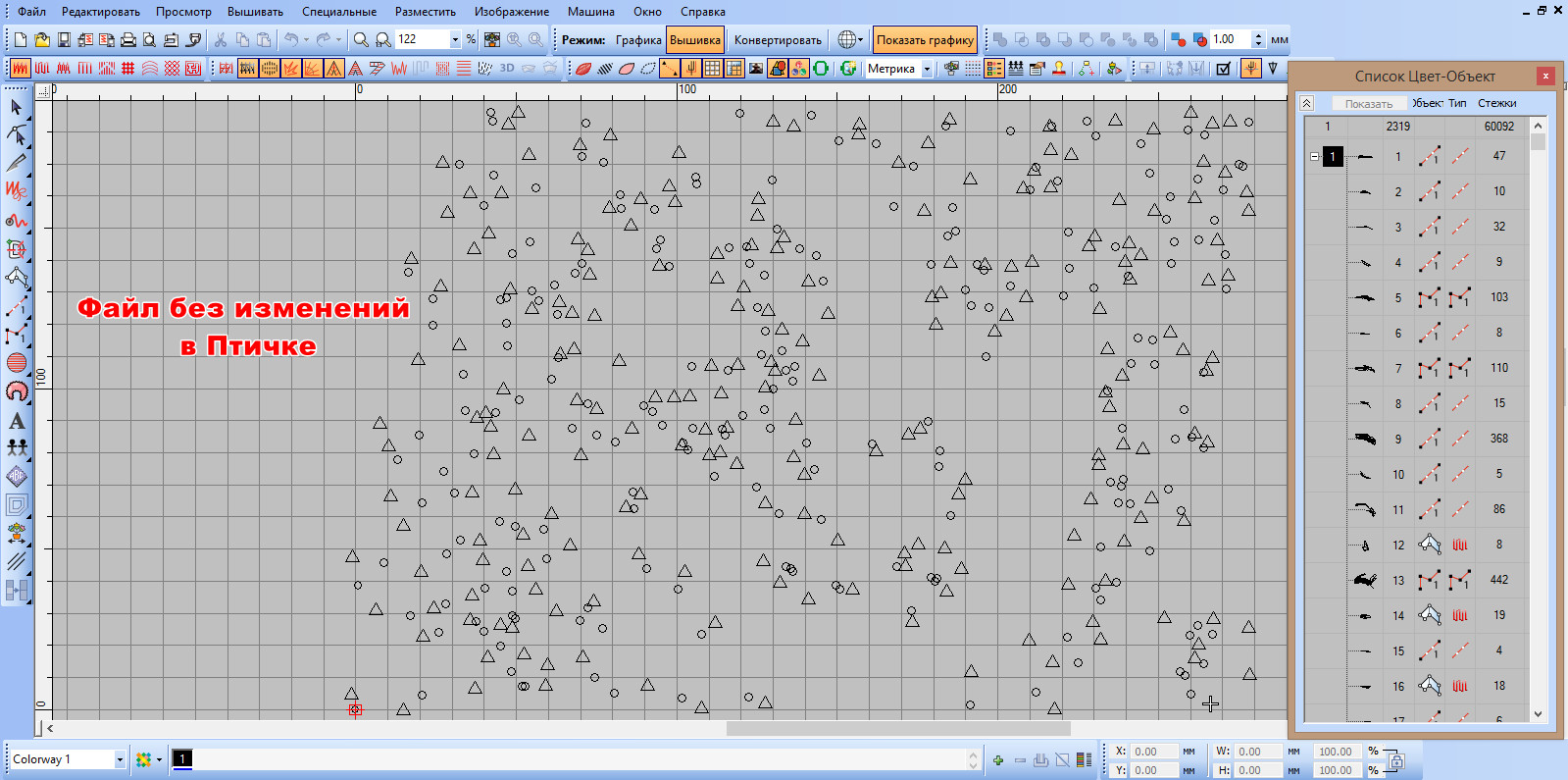Image resolution: width=1568 pixels, height=780 pixels.
Task: Switch to Вышивка mode
Action: [695, 40]
